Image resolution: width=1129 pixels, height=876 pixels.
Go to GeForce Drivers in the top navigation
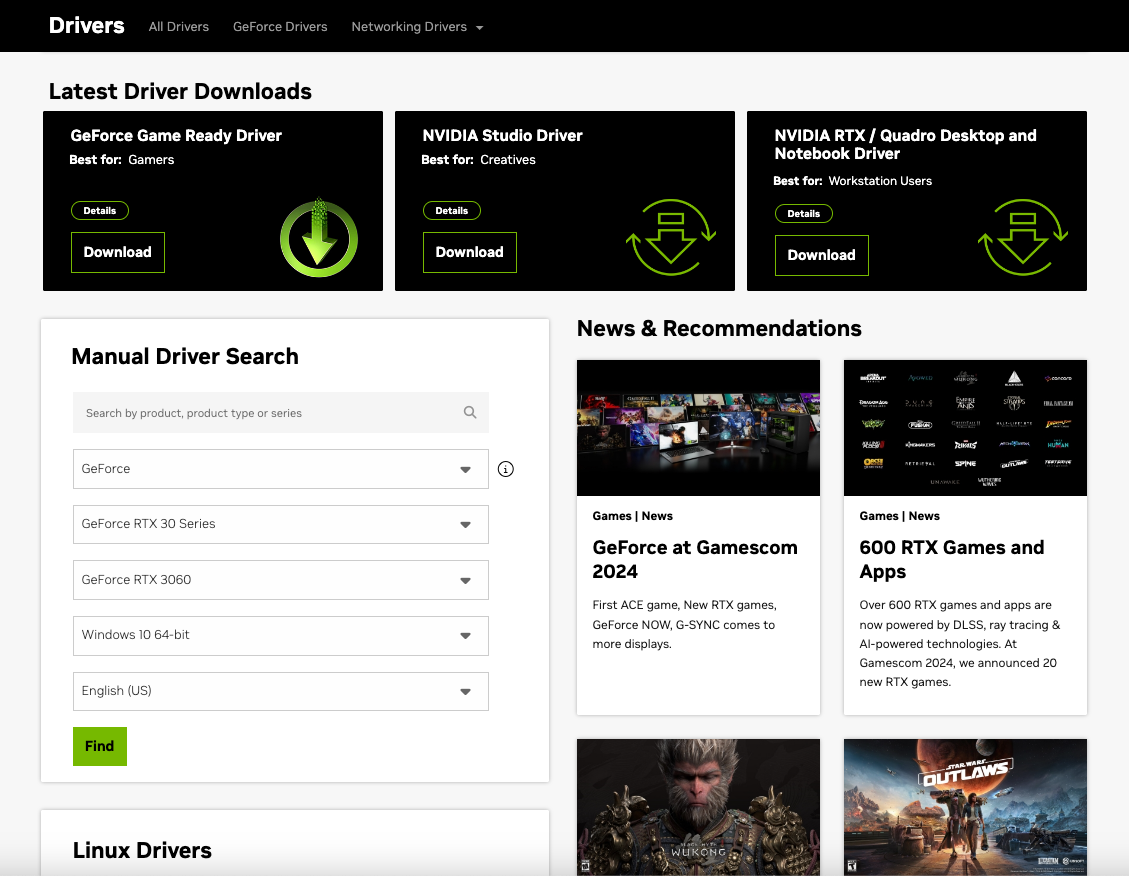(x=280, y=27)
